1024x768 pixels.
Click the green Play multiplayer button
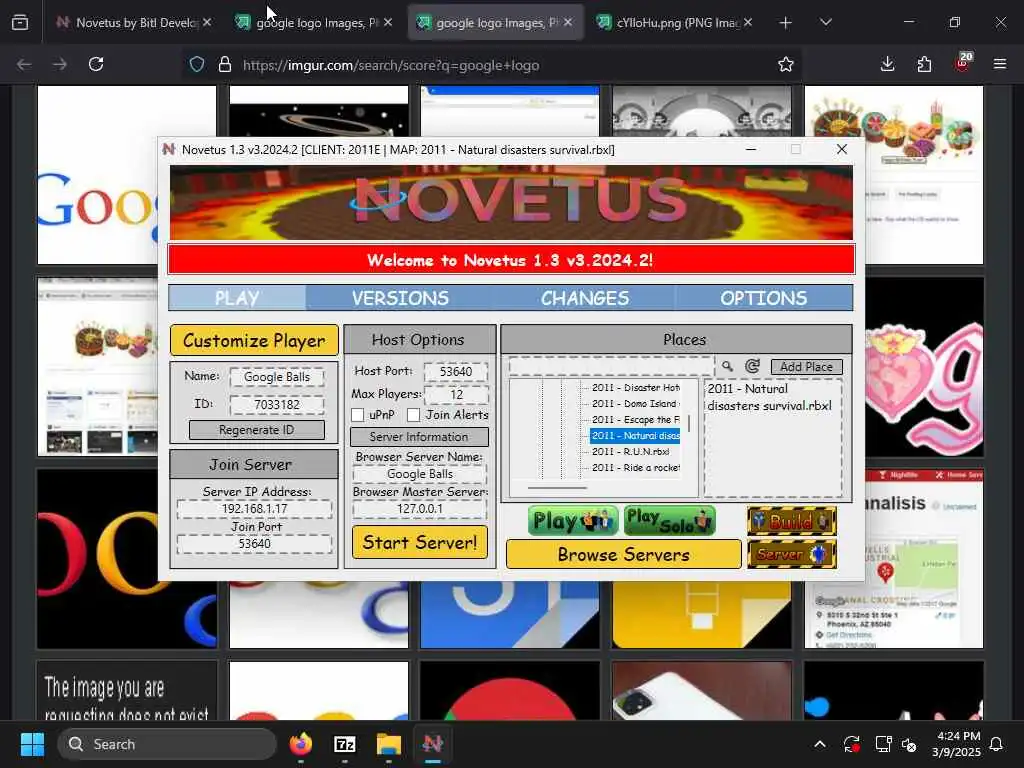click(x=573, y=520)
